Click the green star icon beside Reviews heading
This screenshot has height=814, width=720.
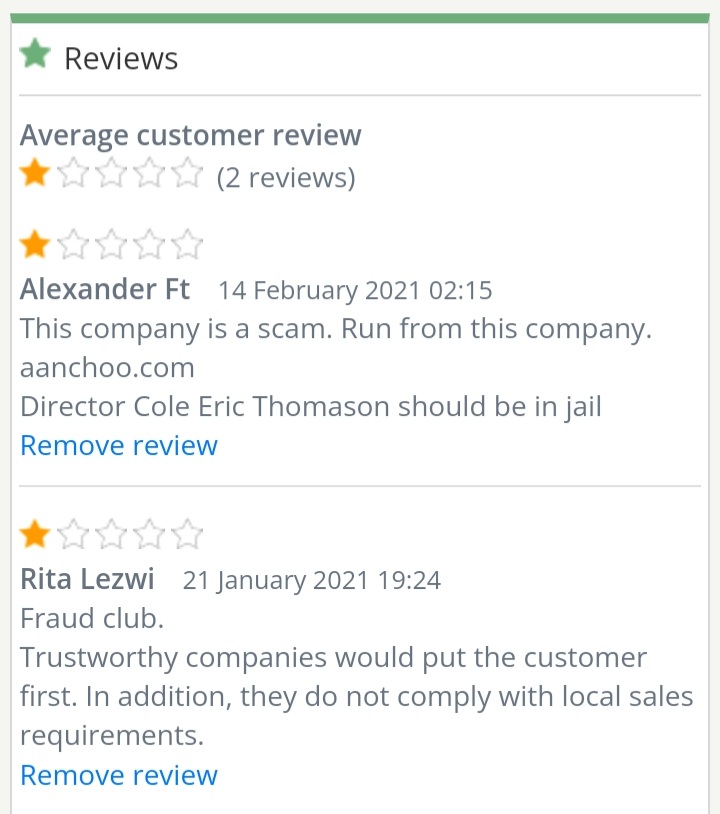35,54
